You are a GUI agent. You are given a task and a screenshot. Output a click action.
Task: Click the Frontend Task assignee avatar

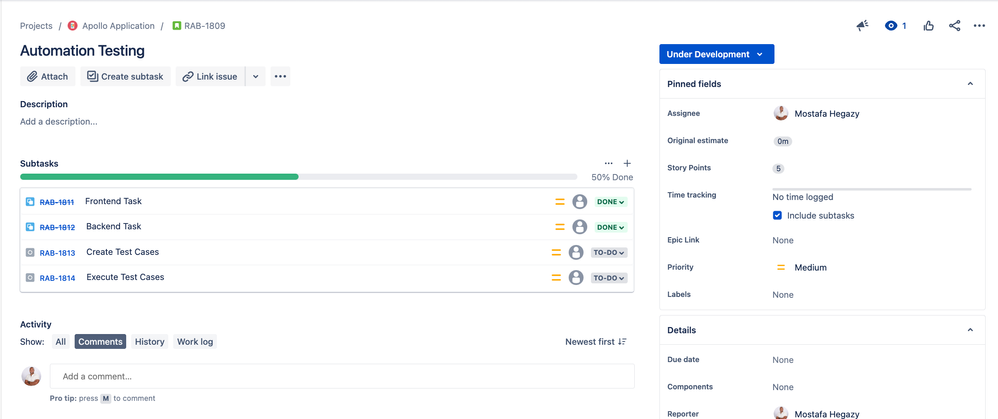tap(579, 202)
